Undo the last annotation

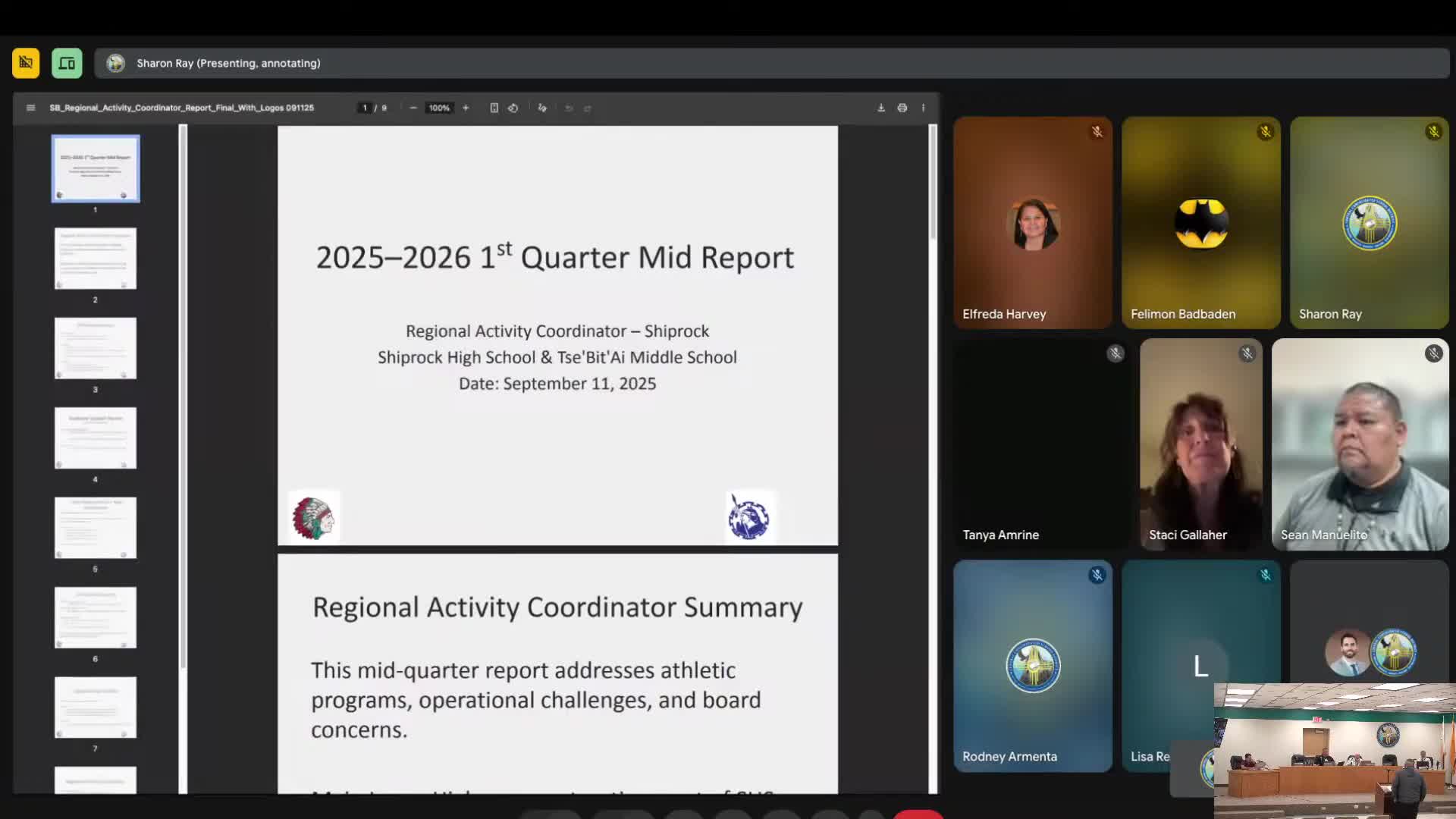[x=569, y=108]
